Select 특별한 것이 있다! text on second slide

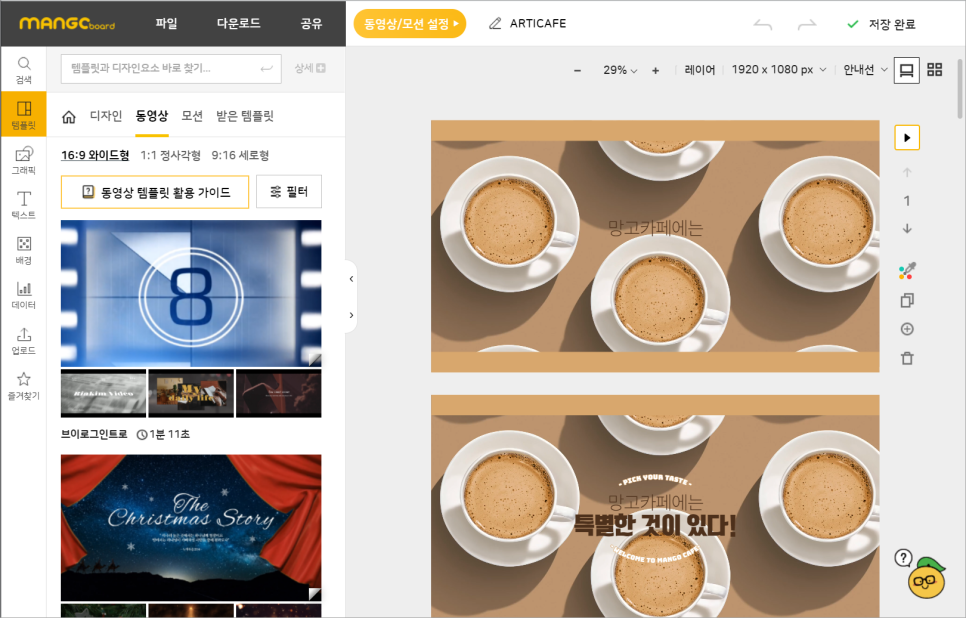pos(655,526)
